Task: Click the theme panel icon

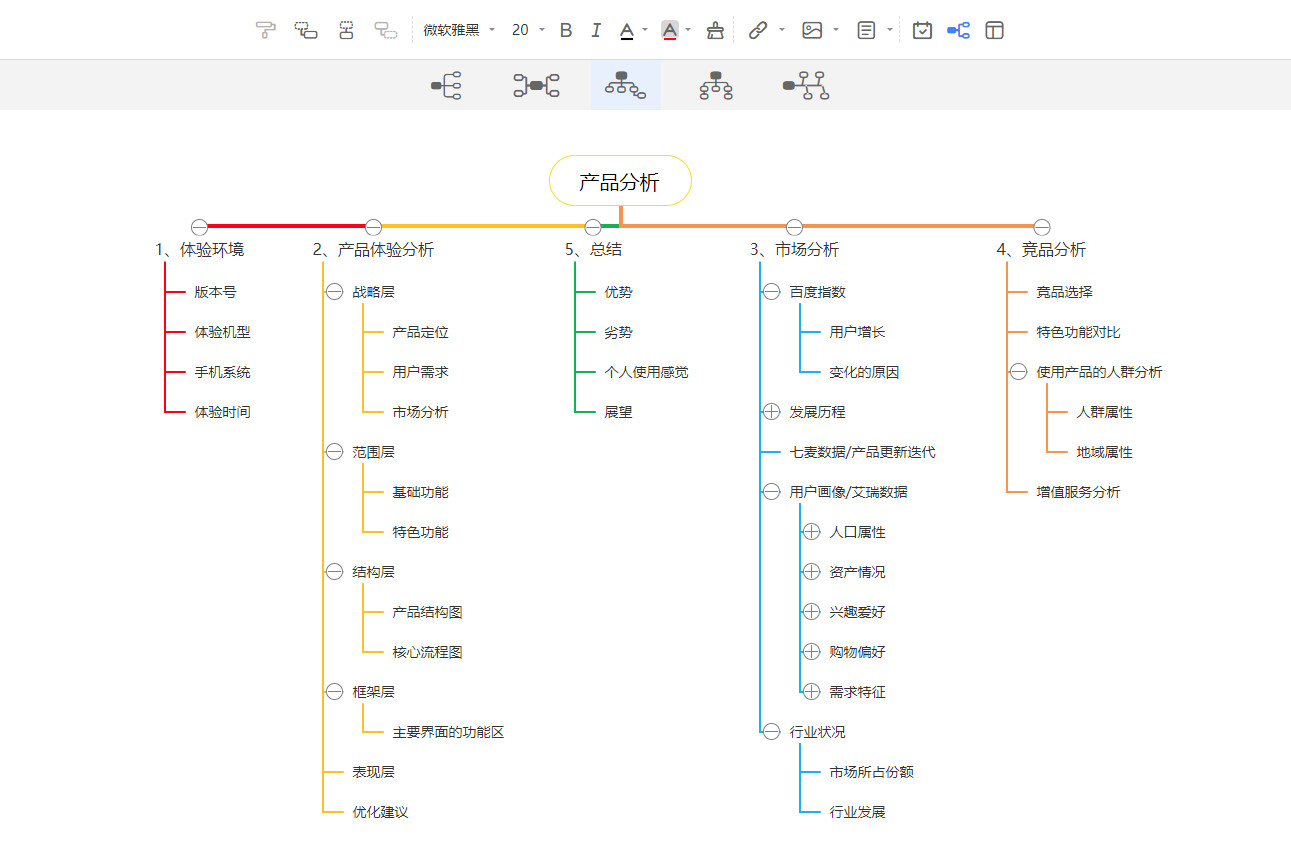Action: 994,30
